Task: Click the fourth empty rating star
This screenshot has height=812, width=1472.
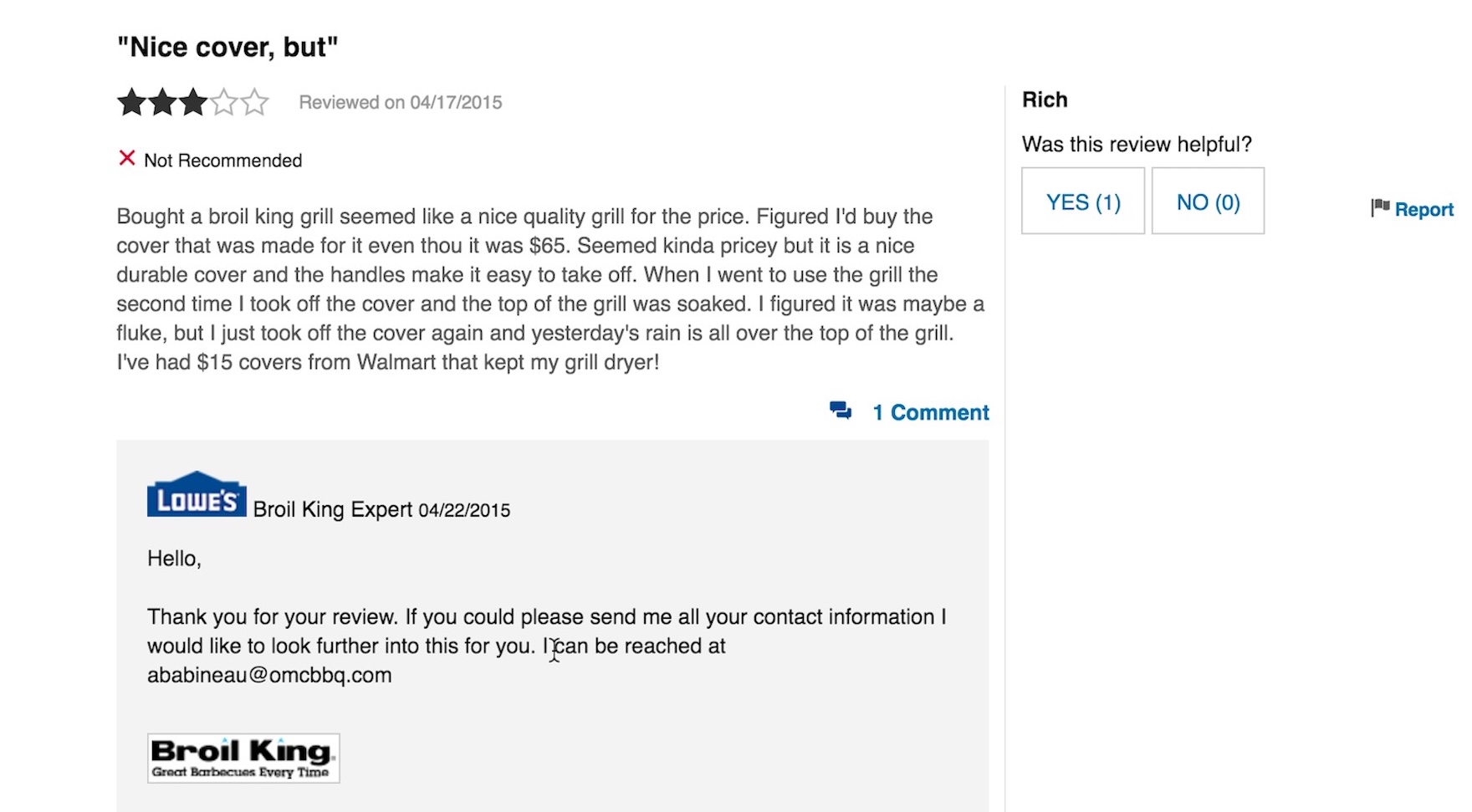Action: click(x=224, y=103)
